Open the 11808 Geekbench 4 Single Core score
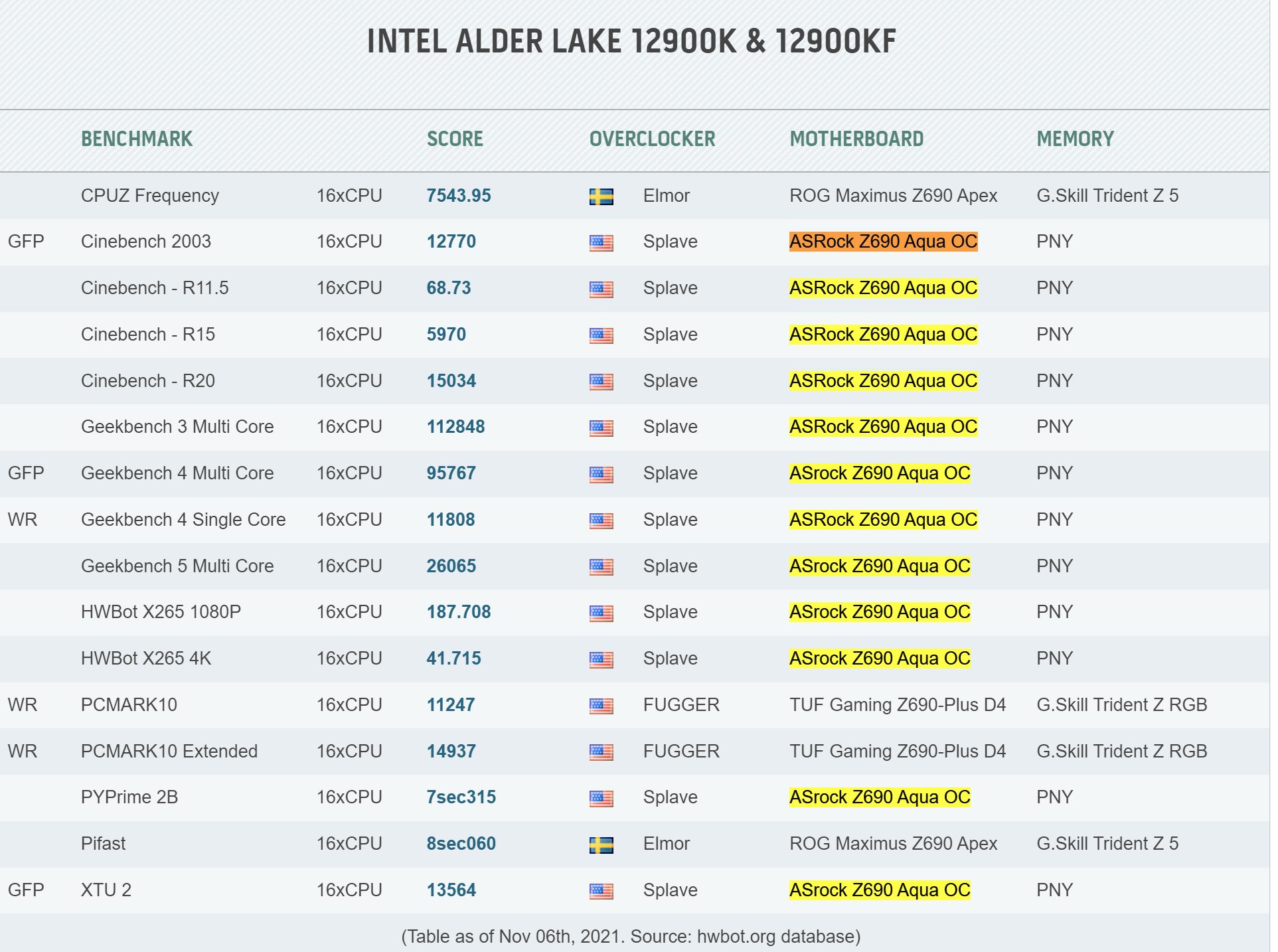This screenshot has height=952, width=1278. tap(451, 520)
